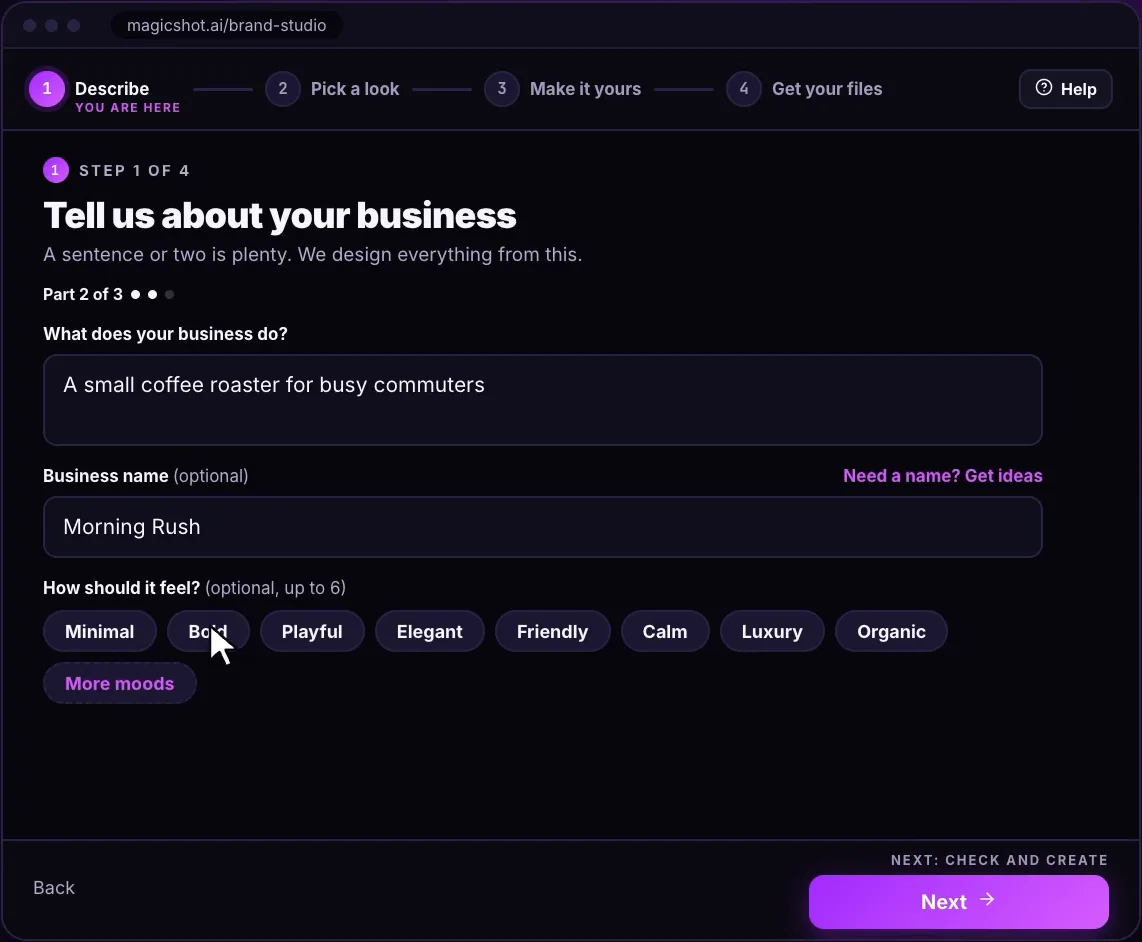
Task: Click the "A sentence or two is plenty" subtitle
Action: click(x=312, y=254)
